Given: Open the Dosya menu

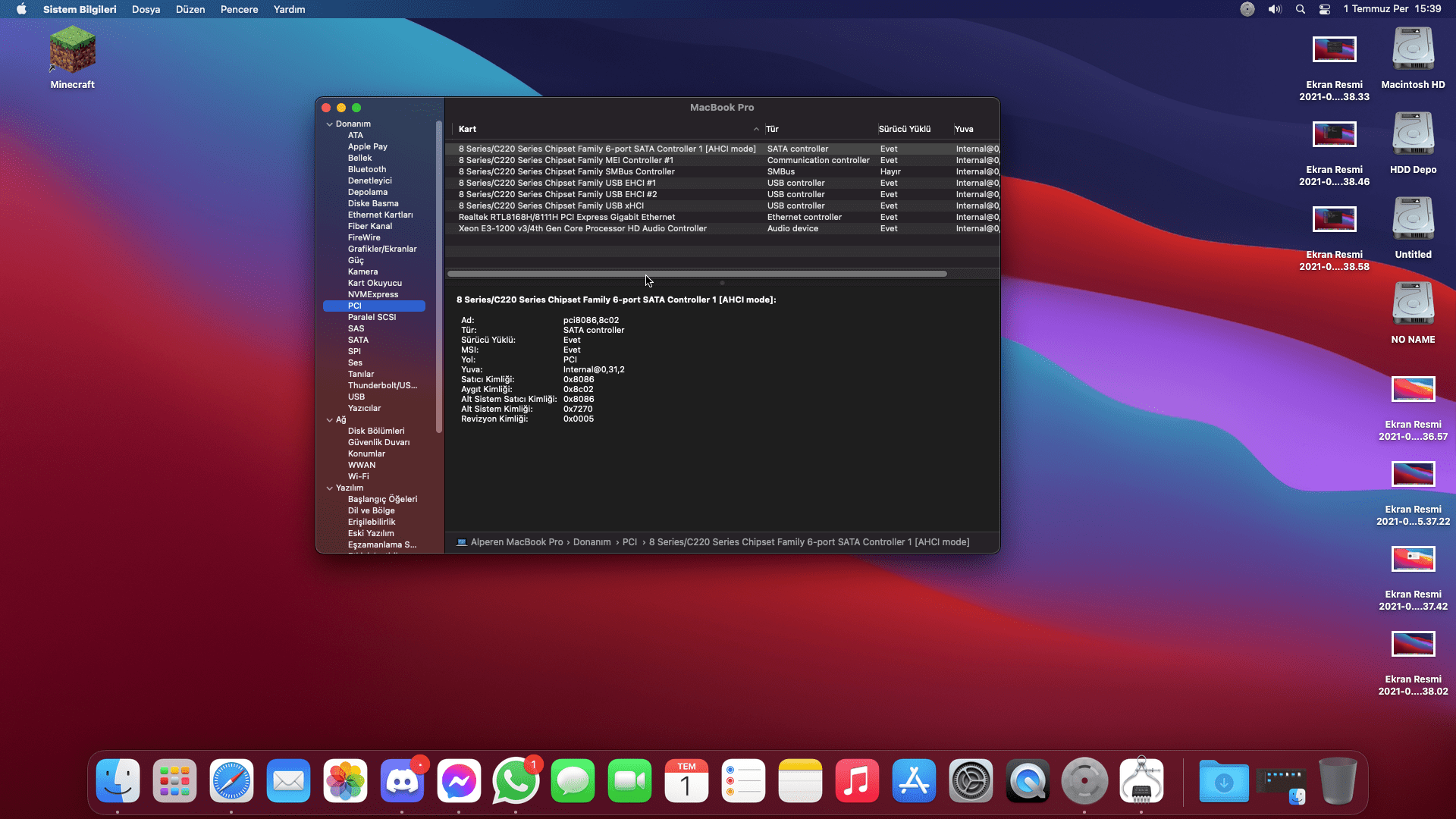Looking at the screenshot, I should [x=146, y=9].
